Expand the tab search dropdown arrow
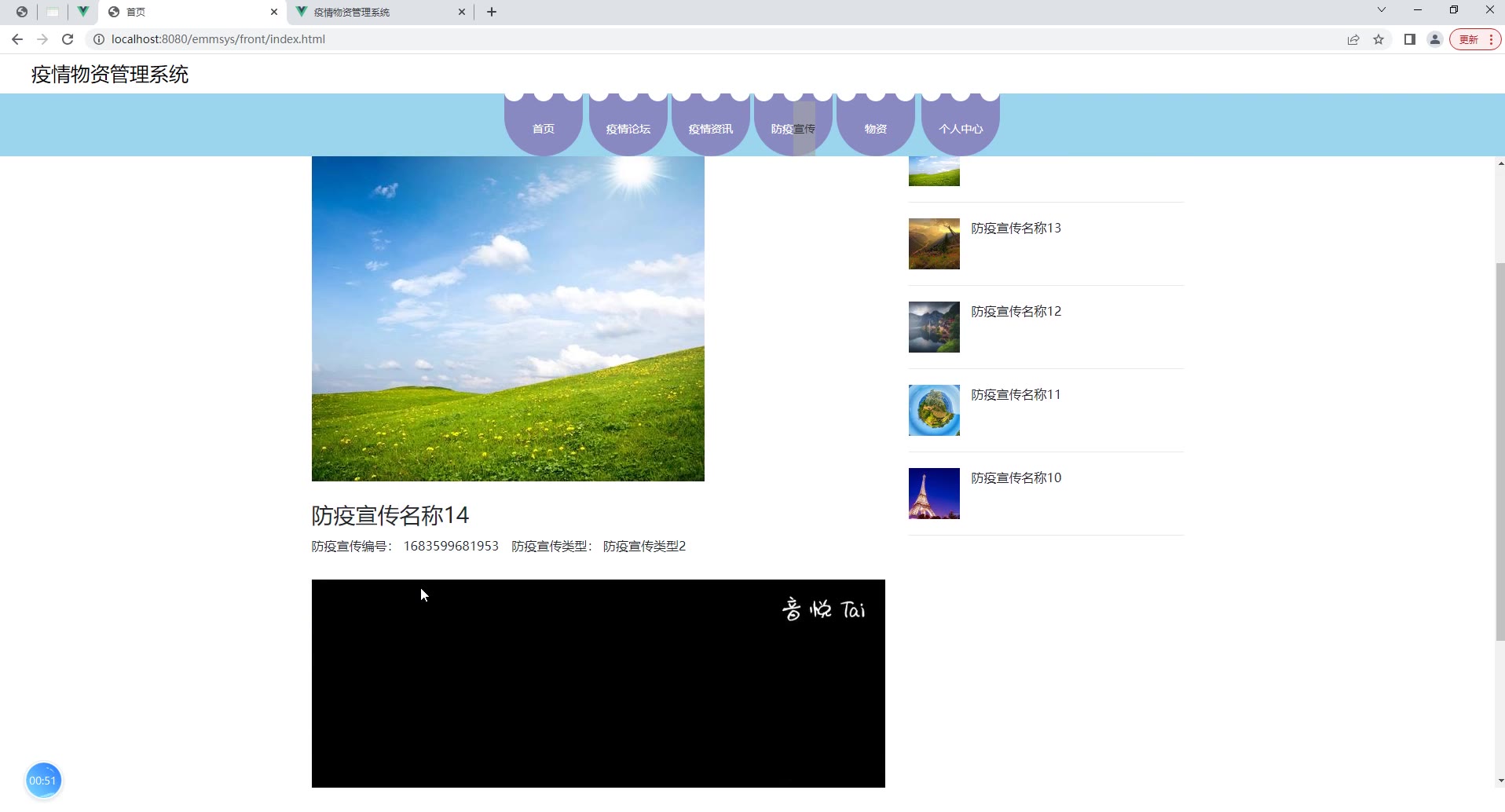The width and height of the screenshot is (1505, 812). 1382,10
